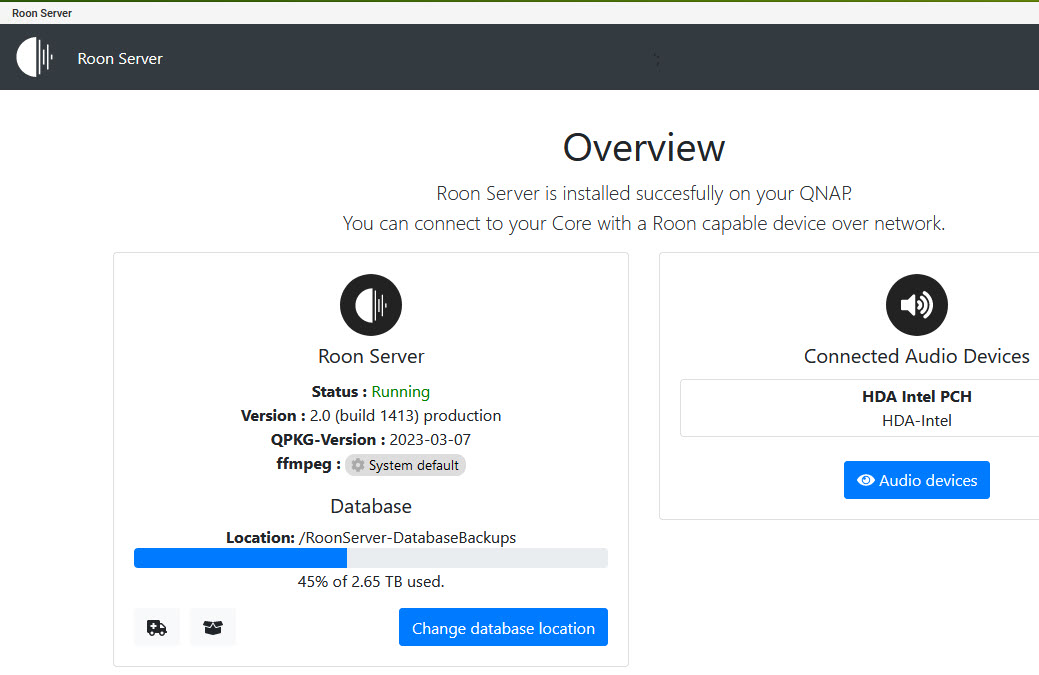Click the Audio devices button label
Image resolution: width=1039 pixels, height=675 pixels.
click(x=928, y=480)
